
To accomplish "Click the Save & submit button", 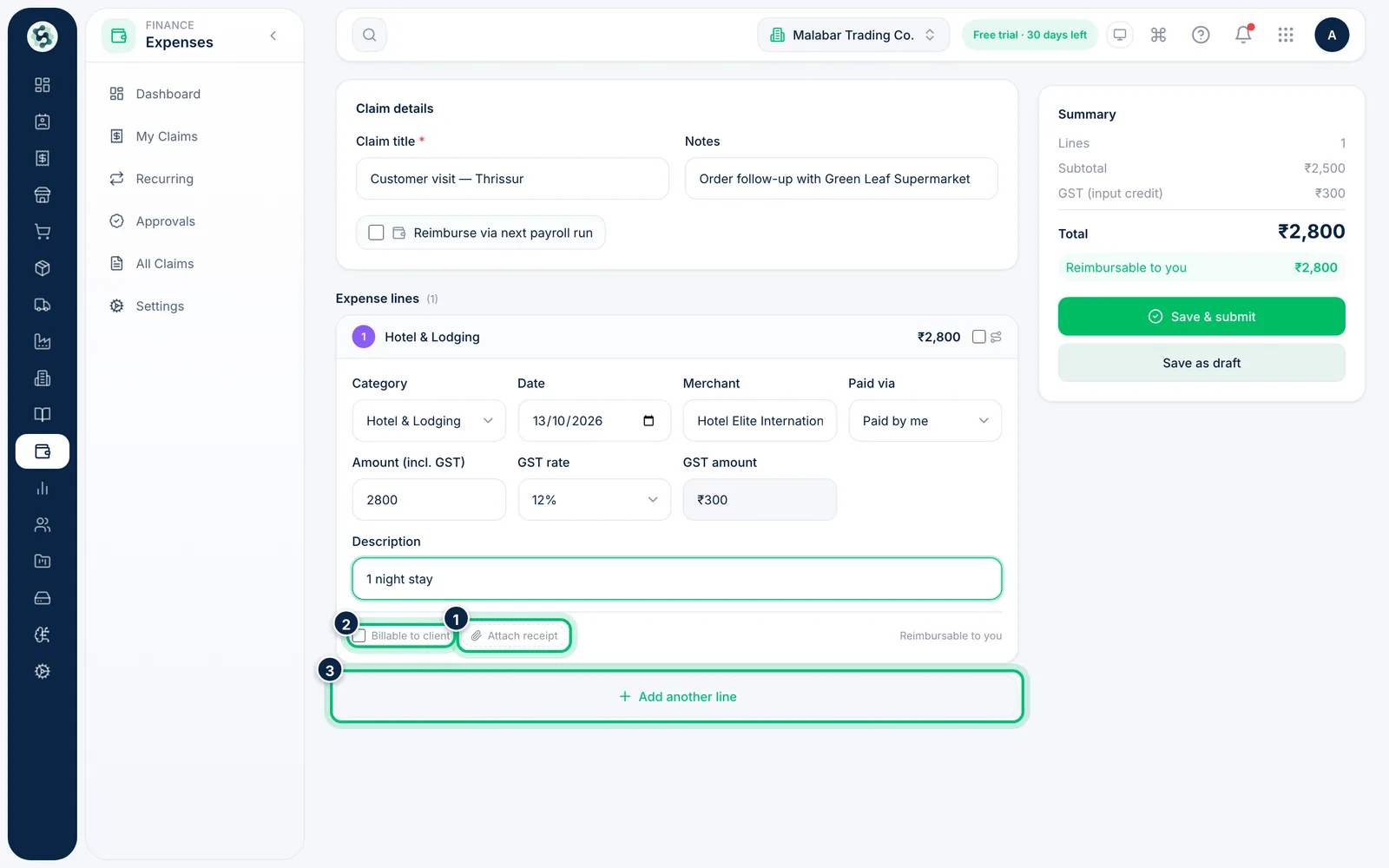I will tap(1201, 317).
